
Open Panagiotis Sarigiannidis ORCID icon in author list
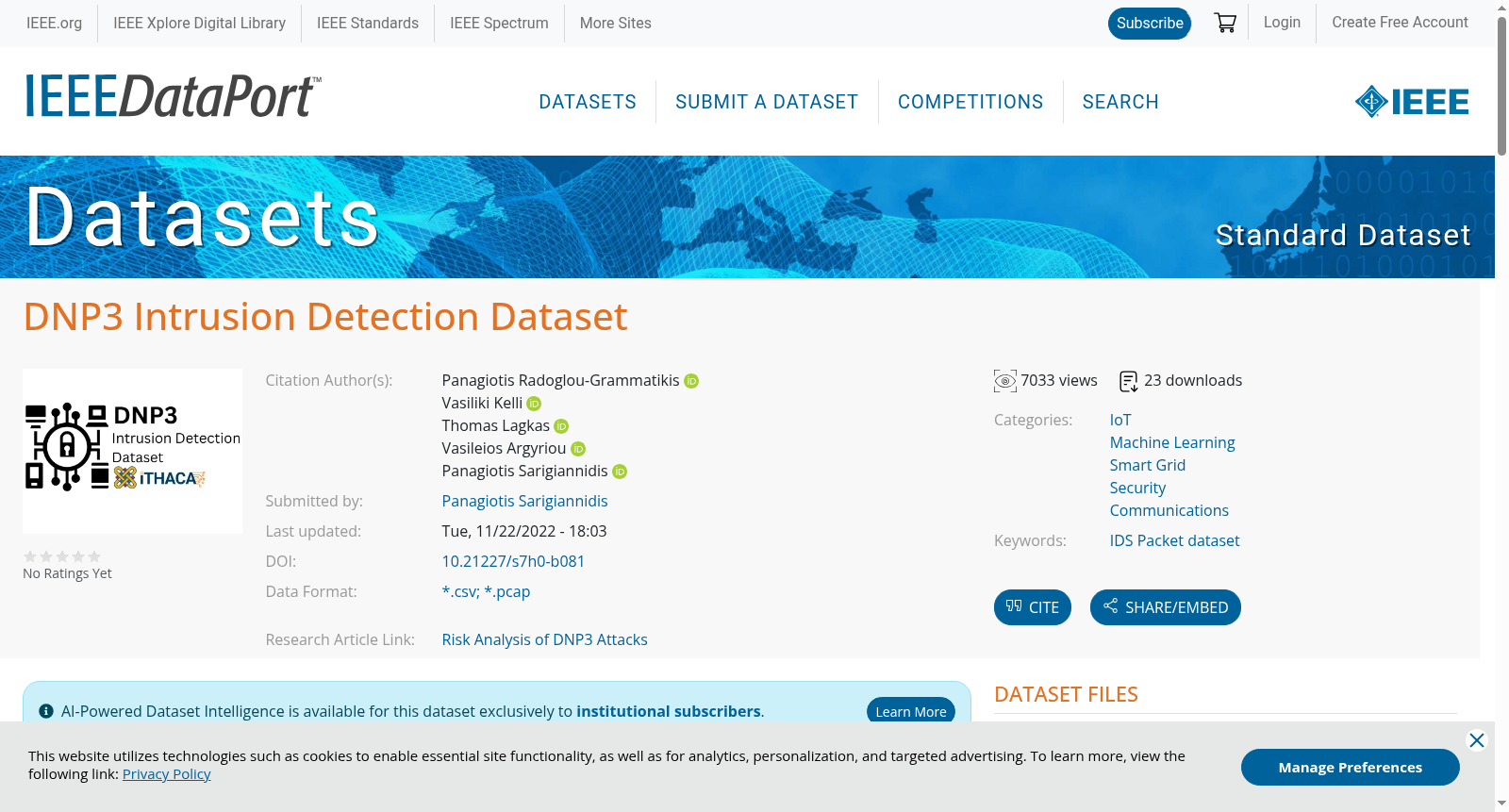620,472
